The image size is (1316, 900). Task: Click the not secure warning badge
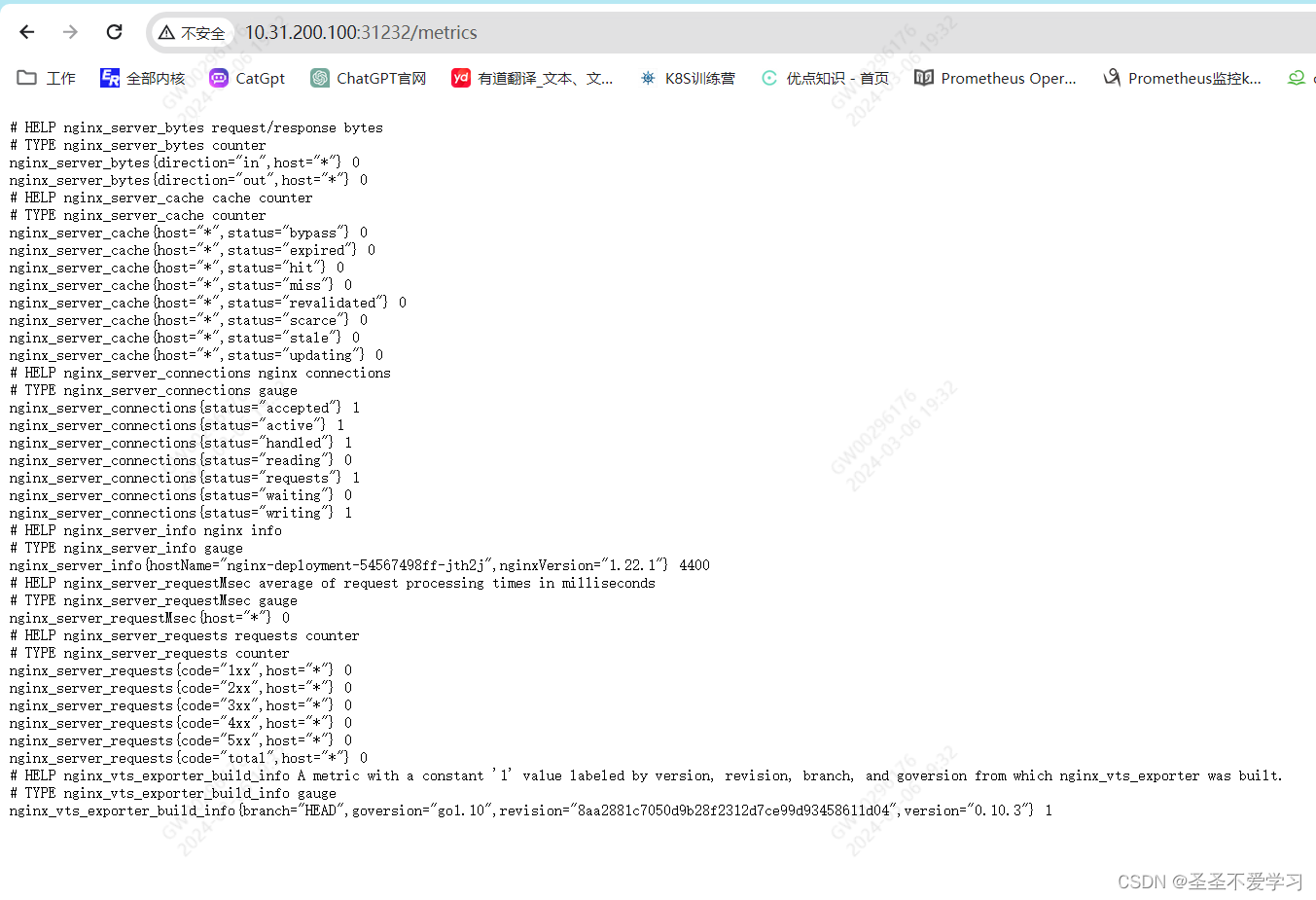192,33
